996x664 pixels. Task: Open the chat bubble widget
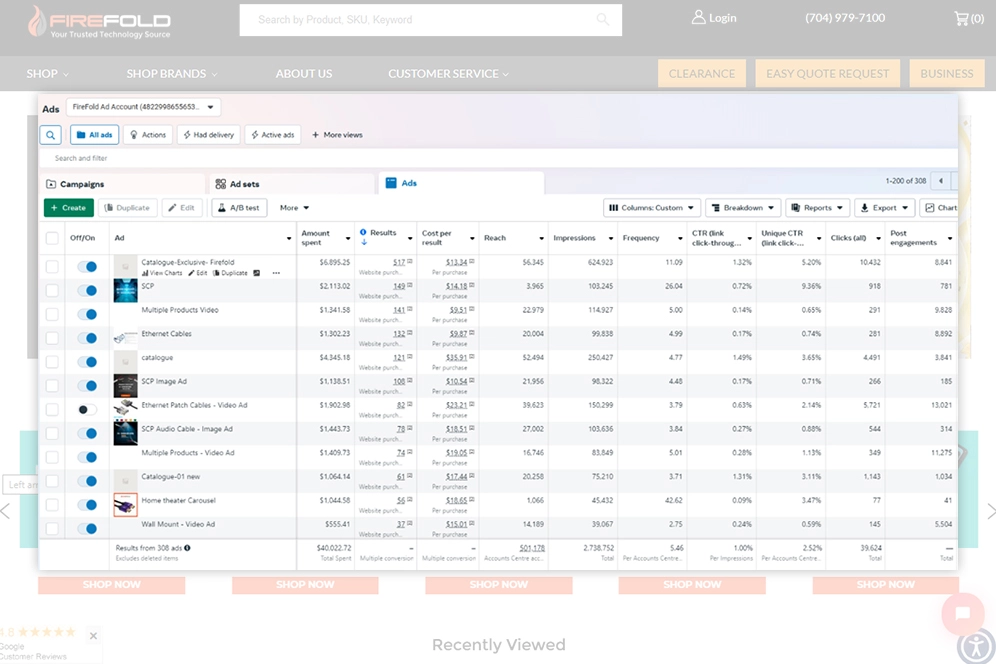(x=962, y=613)
